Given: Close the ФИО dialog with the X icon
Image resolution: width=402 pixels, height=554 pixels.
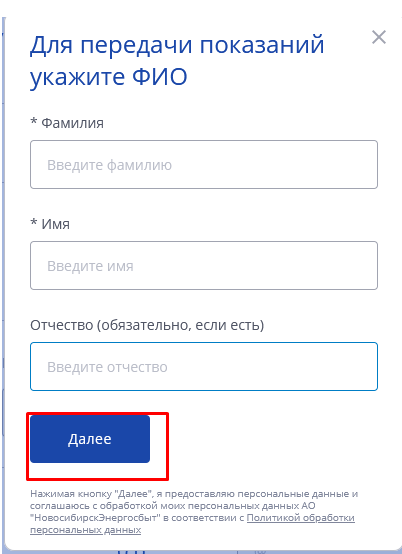Looking at the screenshot, I should (x=379, y=37).
